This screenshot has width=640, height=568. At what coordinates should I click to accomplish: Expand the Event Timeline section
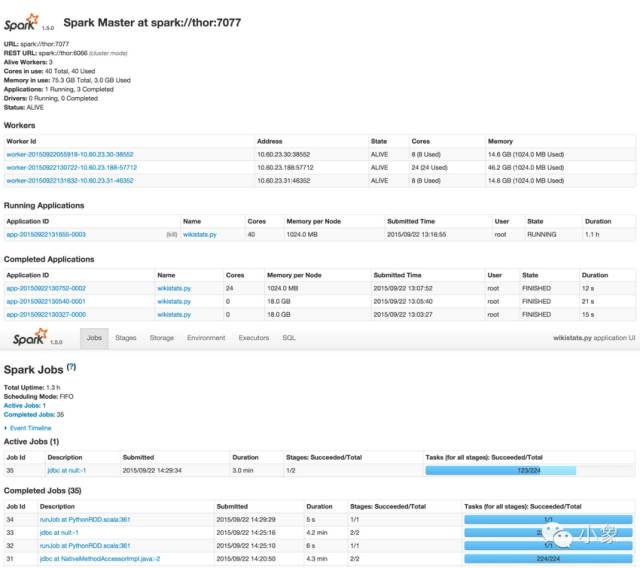click(x=29, y=427)
